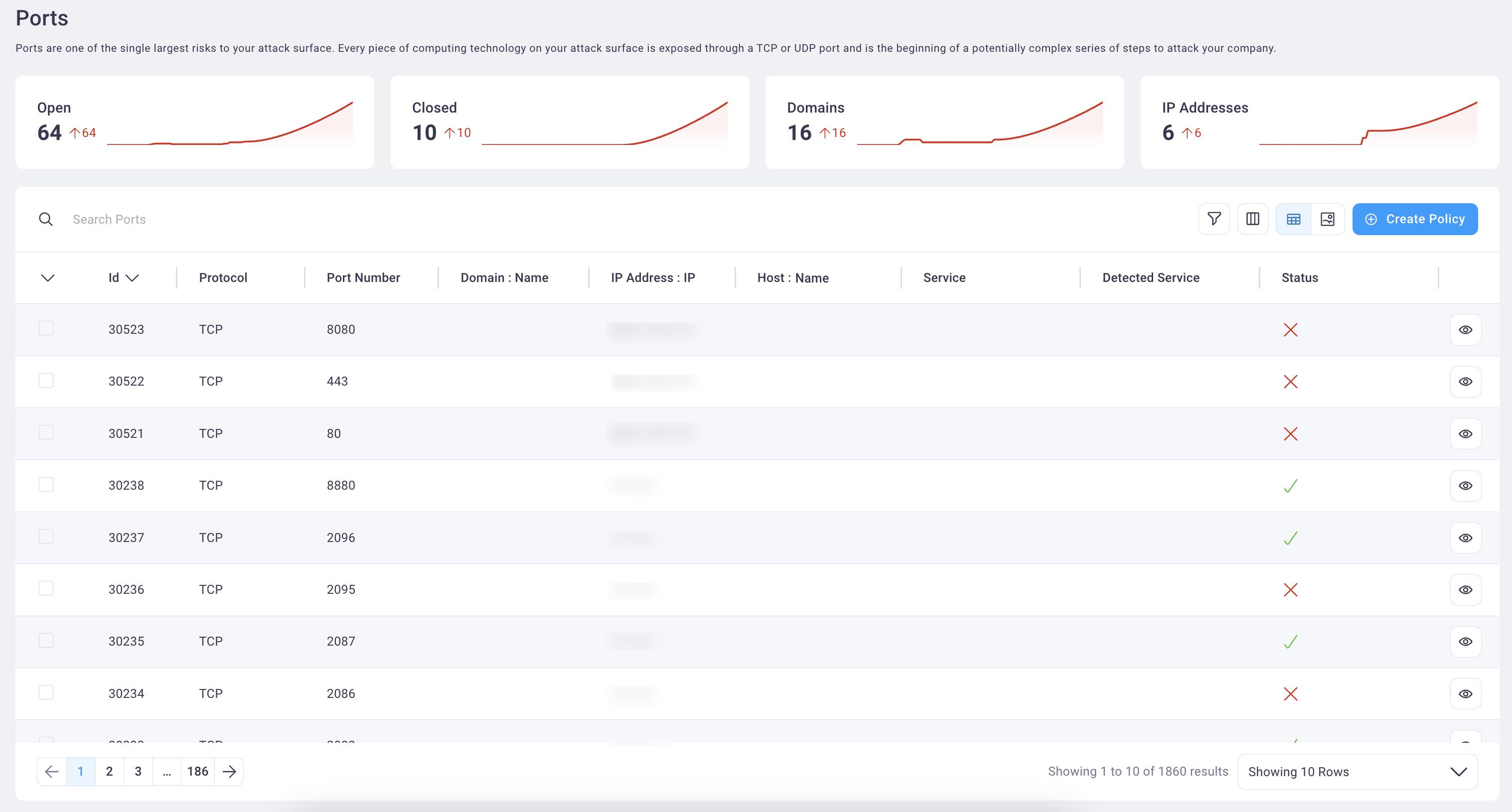The image size is (1512, 812).
Task: Click port number 443 cell
Action: (x=337, y=382)
